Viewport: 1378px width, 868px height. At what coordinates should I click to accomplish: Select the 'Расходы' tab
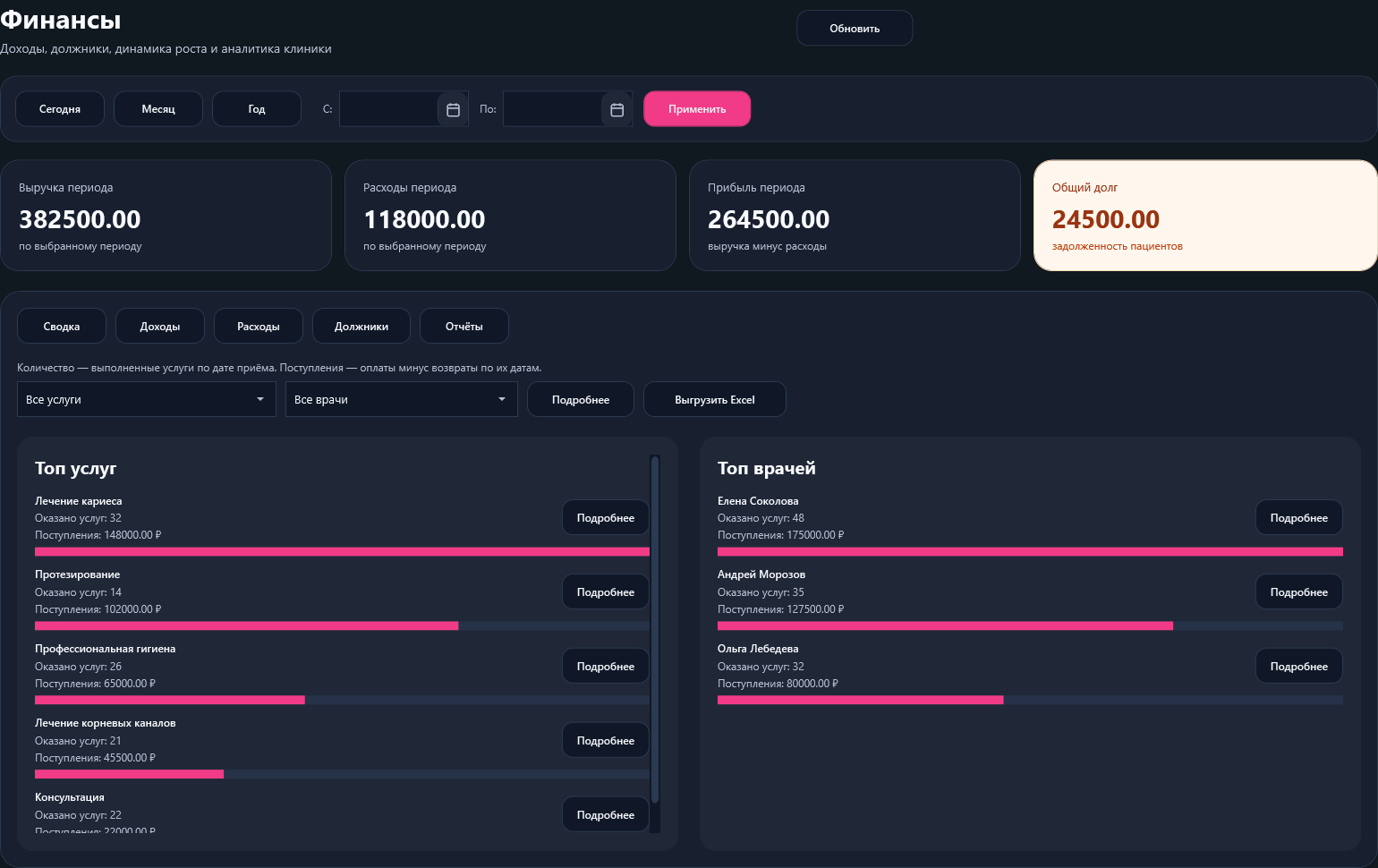[x=259, y=327]
